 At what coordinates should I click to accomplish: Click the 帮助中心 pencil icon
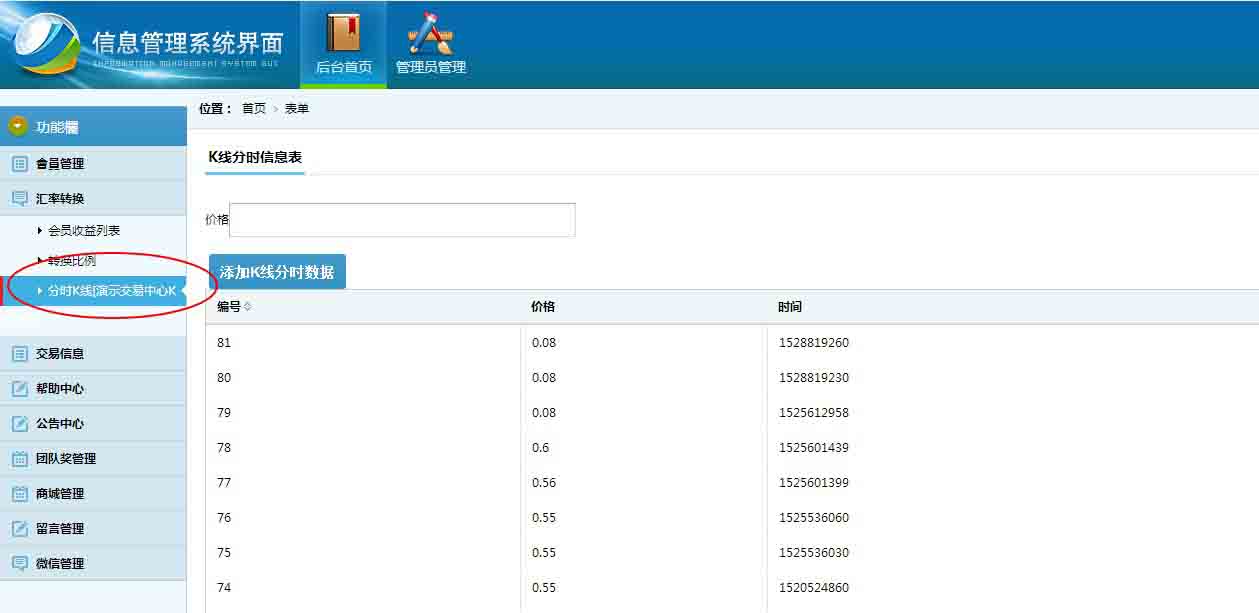(20, 388)
